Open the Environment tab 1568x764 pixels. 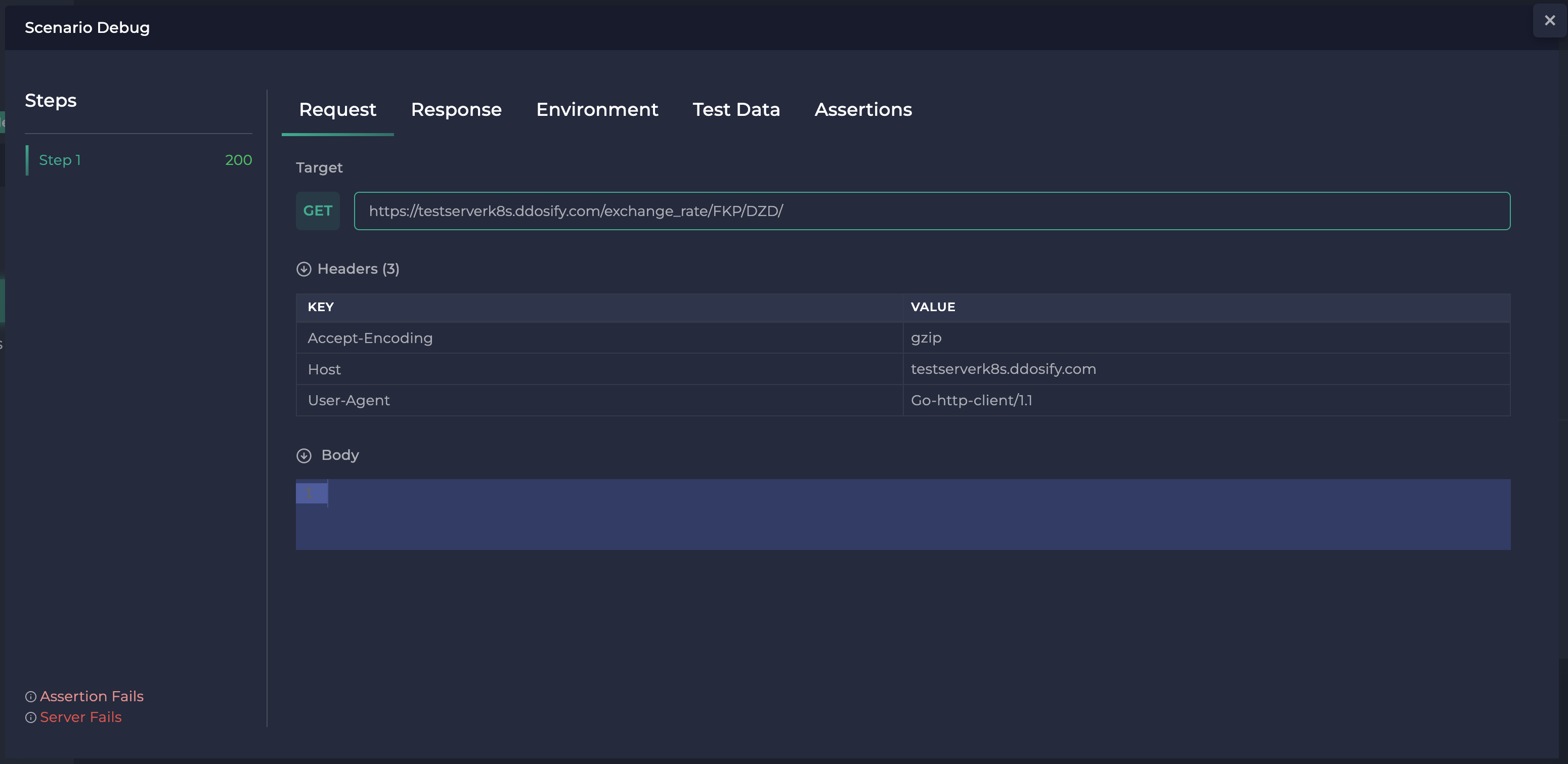[597, 110]
